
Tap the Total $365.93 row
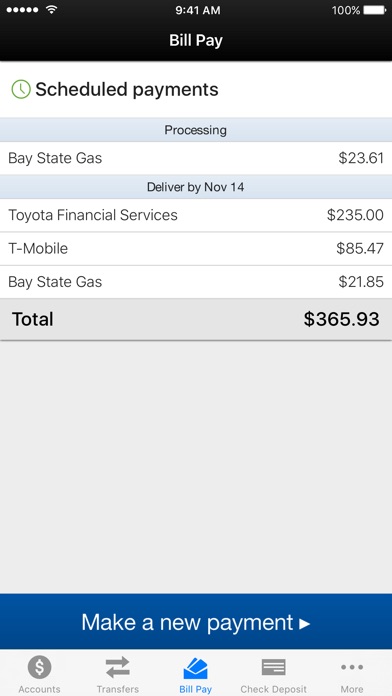196,320
